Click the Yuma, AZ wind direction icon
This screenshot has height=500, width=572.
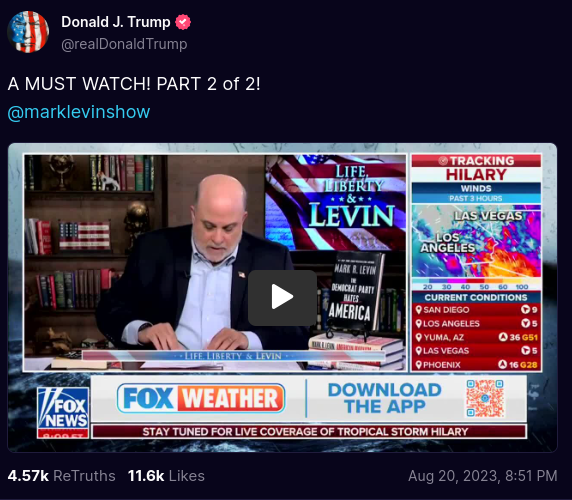[x=503, y=337]
